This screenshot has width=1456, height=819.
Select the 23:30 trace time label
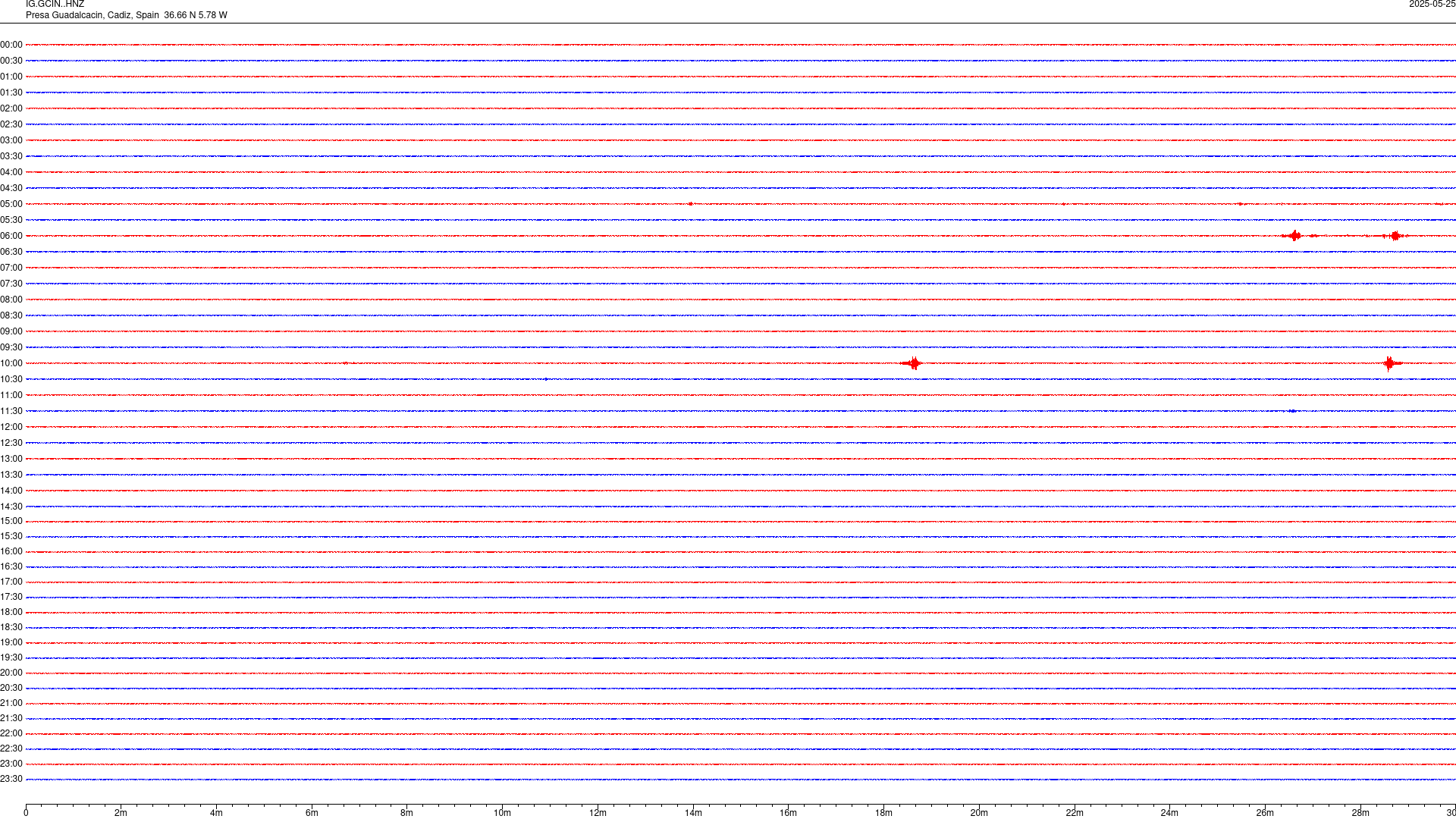[11, 779]
